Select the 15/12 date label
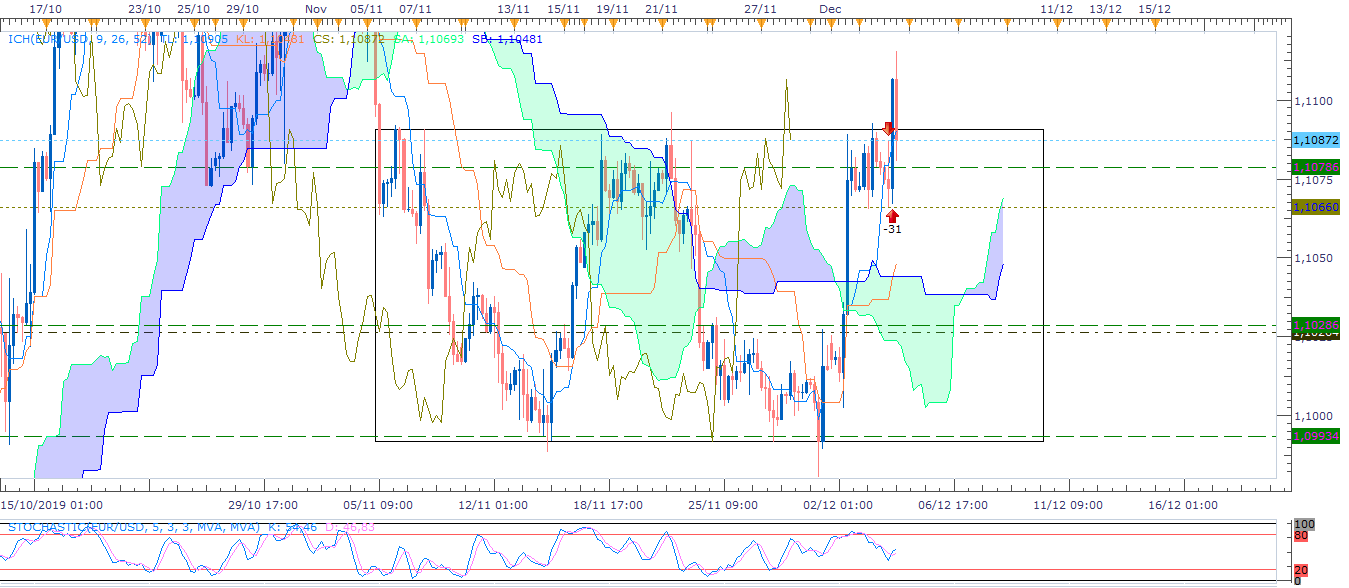Viewport: 1349px width, 588px height. click(1155, 9)
